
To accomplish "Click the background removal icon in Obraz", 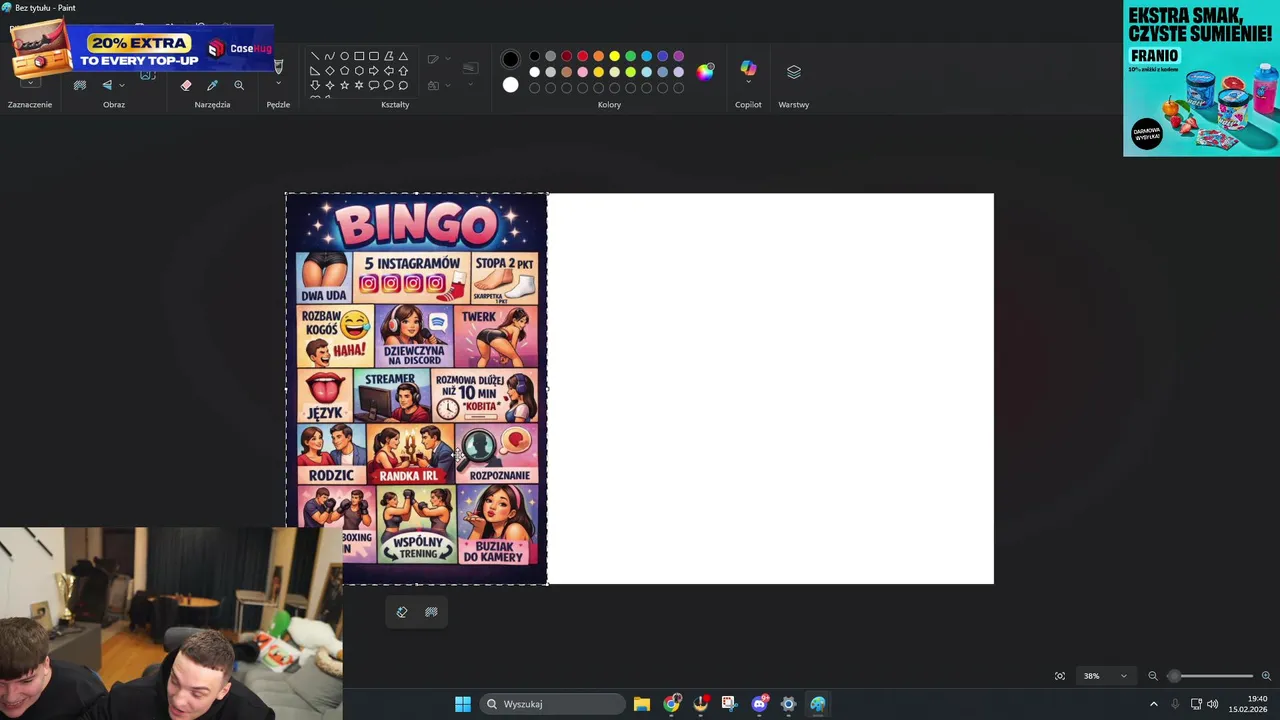I will (x=80, y=85).
